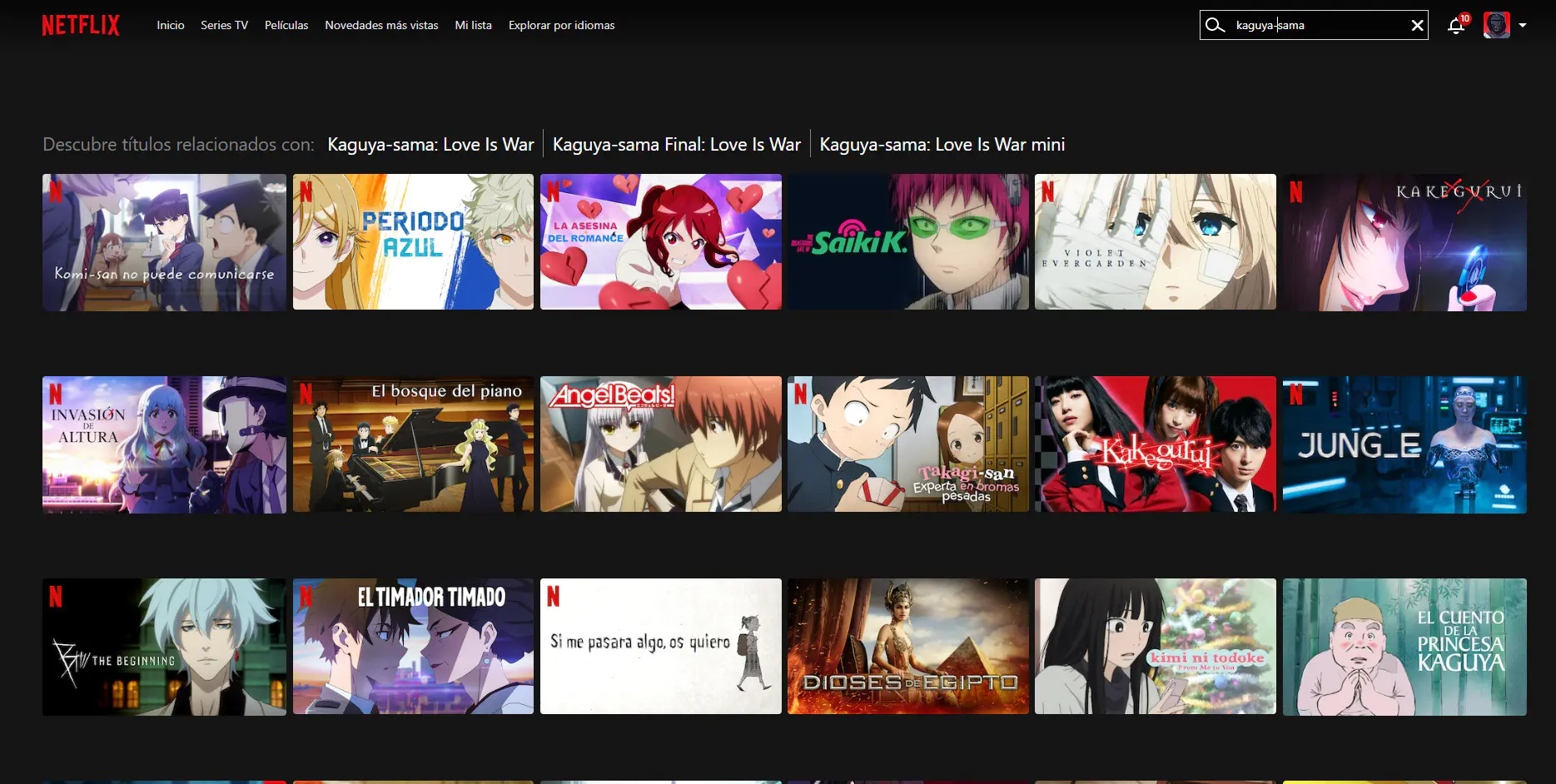Screen dimensions: 1556x784
Task: Open Si me pasara algo, os quiero
Action: point(661,647)
